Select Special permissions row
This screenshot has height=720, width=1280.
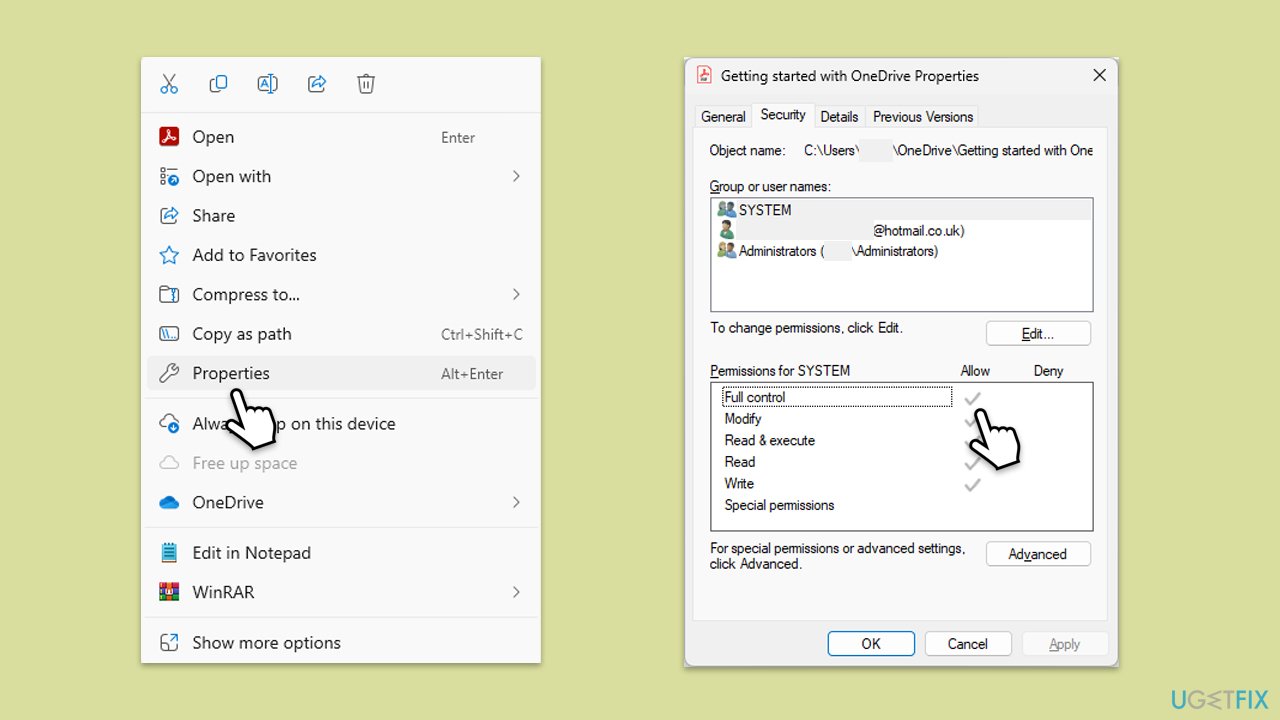point(837,505)
